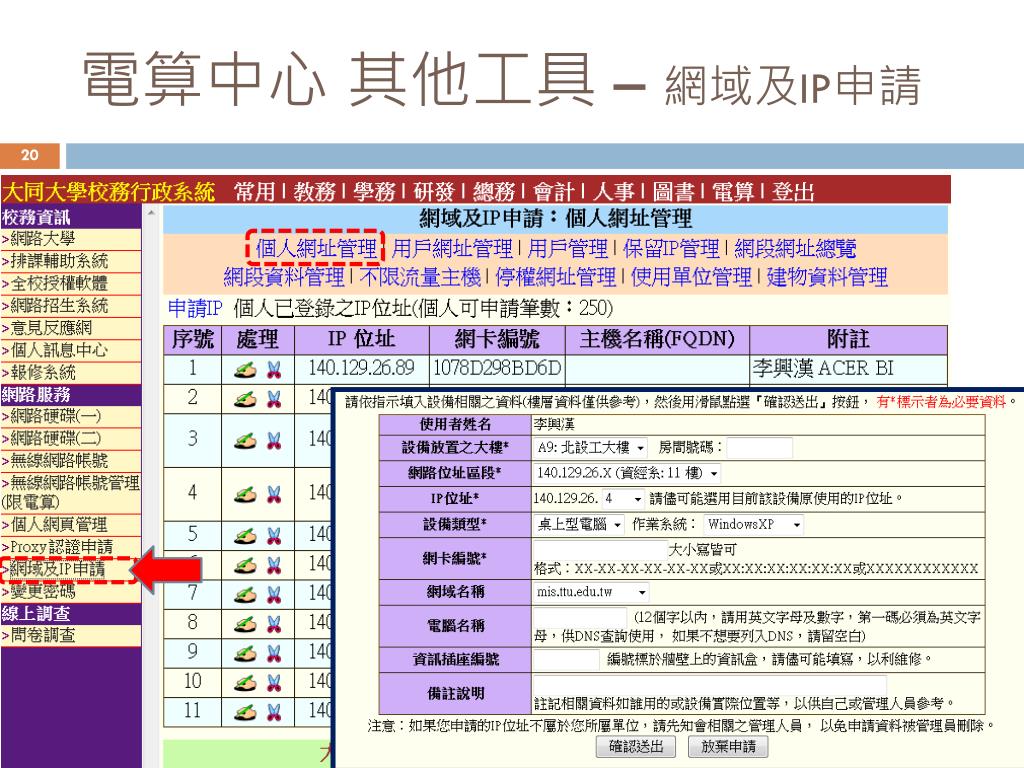1024x768 pixels.
Task: Click the edit icon in row 11
Action: [246, 712]
